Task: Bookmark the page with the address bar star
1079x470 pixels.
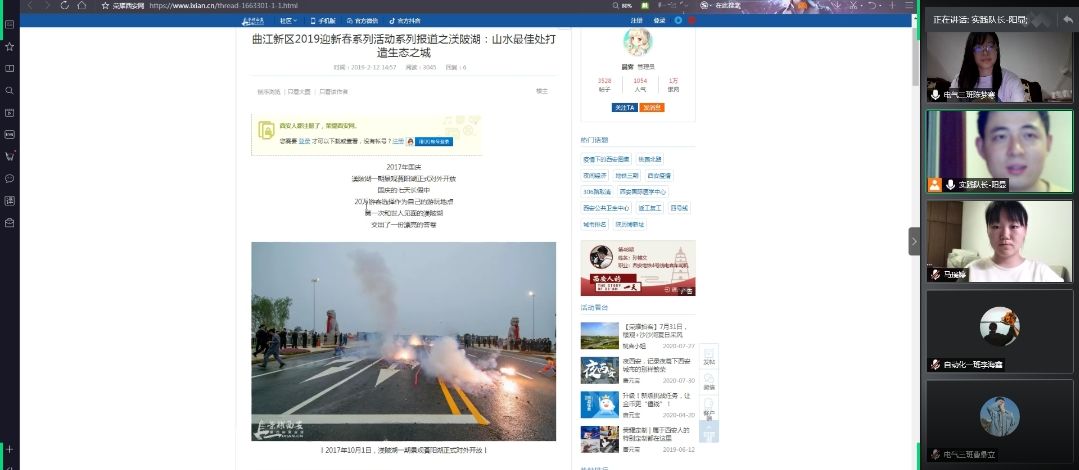Action: (x=105, y=6)
